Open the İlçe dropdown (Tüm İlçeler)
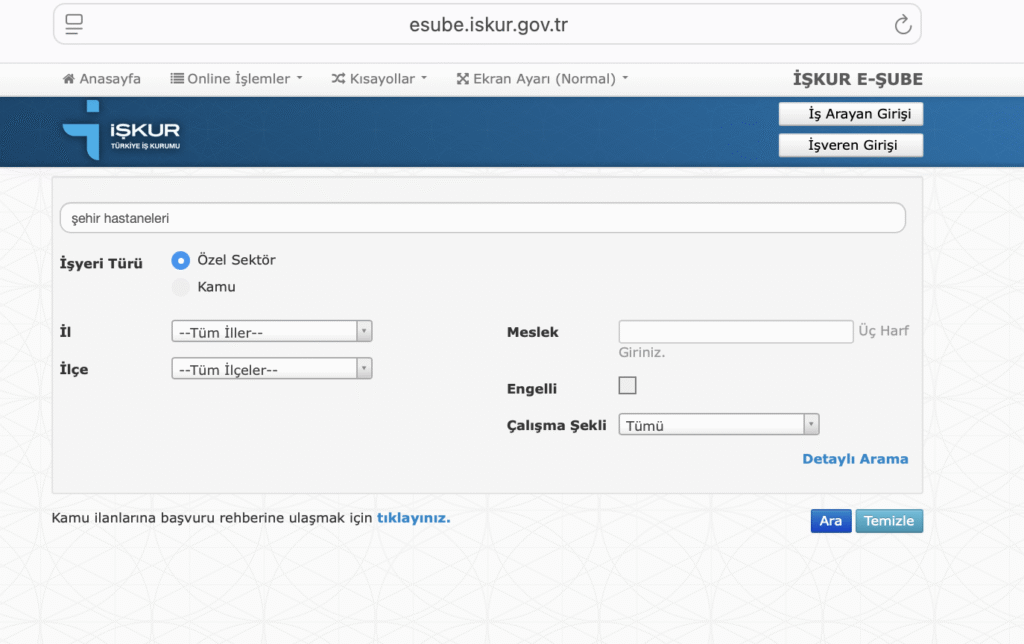The image size is (1024, 644). pyautogui.click(x=272, y=368)
